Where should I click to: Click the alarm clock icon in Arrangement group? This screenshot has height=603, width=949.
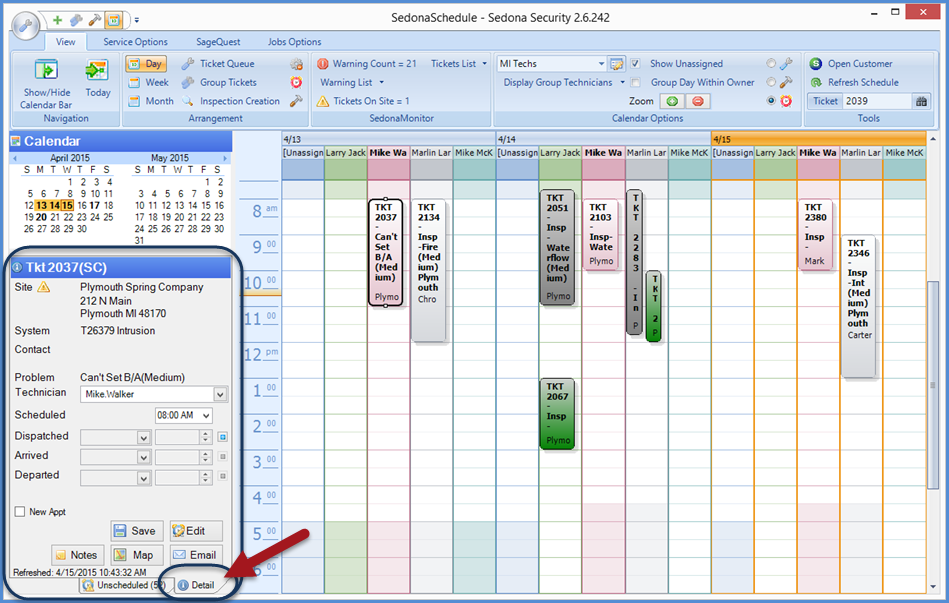[296, 82]
